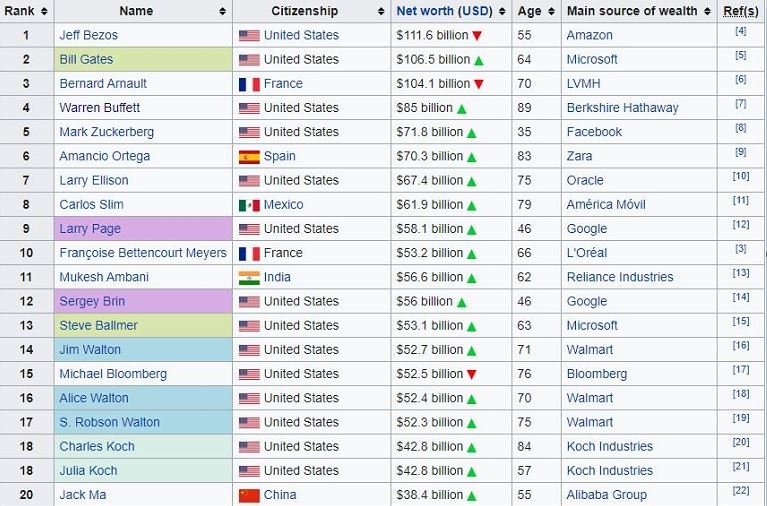Open reference [4] for Jeff Bezos
Screen dimensions: 767x506
tap(741, 31)
